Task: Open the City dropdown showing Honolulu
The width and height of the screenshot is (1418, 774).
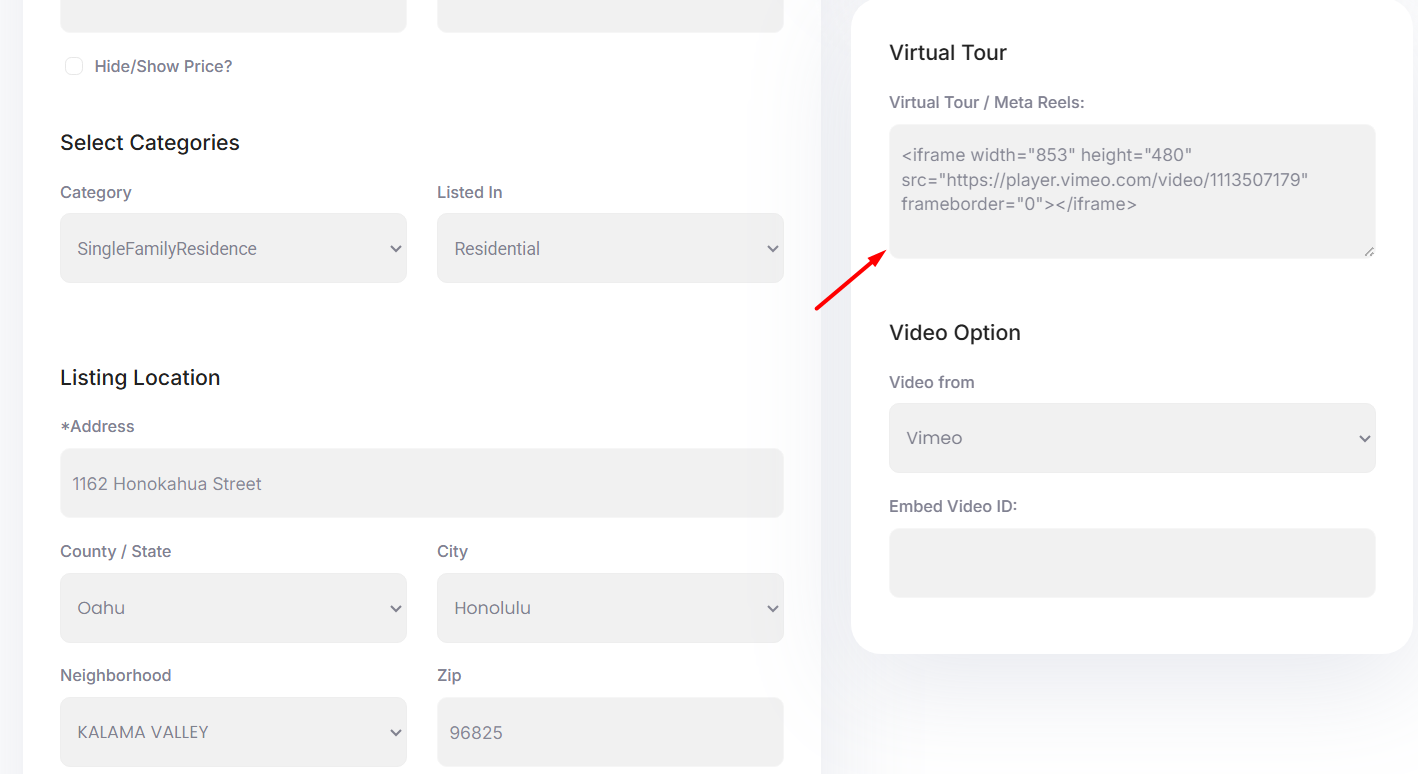Action: coord(610,608)
